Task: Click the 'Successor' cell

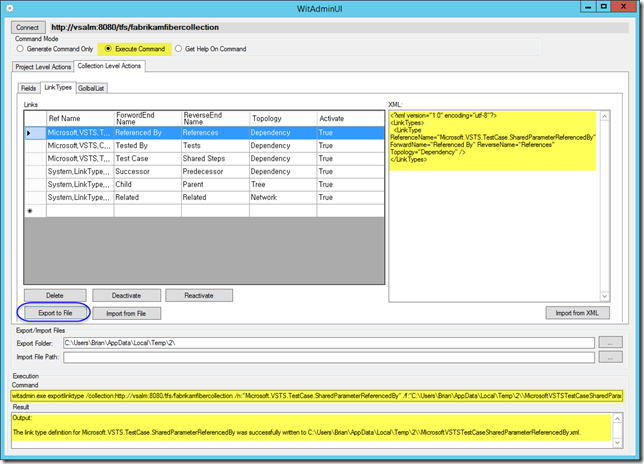Action: 147,171
